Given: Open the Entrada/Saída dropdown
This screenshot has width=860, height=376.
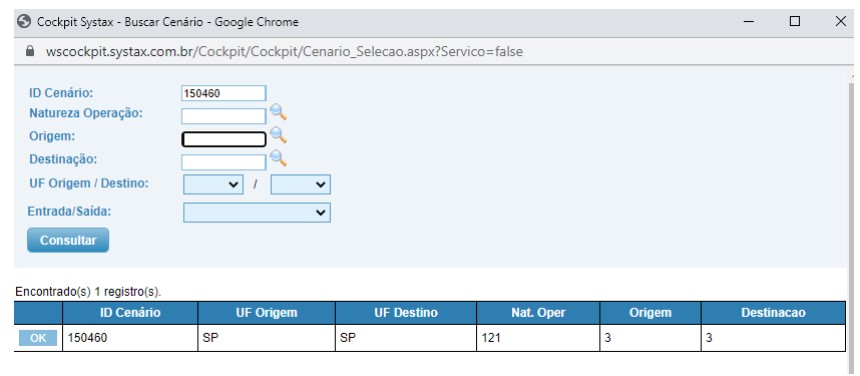Looking at the screenshot, I should [257, 213].
